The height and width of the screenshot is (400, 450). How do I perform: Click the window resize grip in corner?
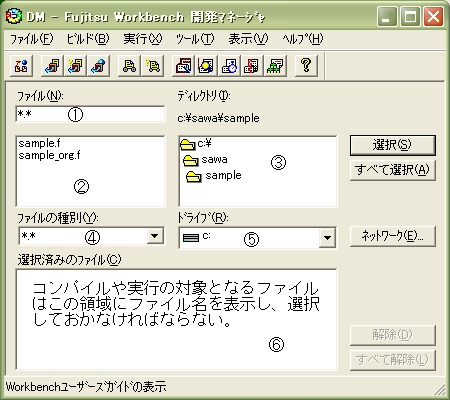tap(440, 389)
